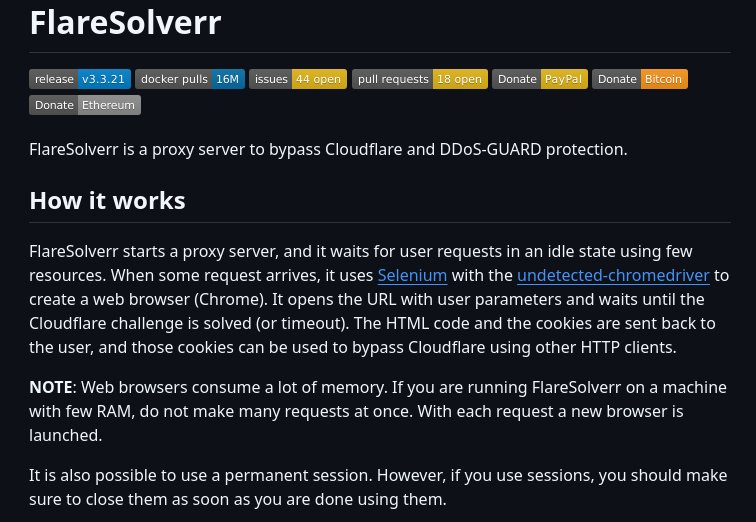The image size is (756, 522).
Task: Follow the undetected-chromedriver hyperlink
Action: click(x=613, y=276)
